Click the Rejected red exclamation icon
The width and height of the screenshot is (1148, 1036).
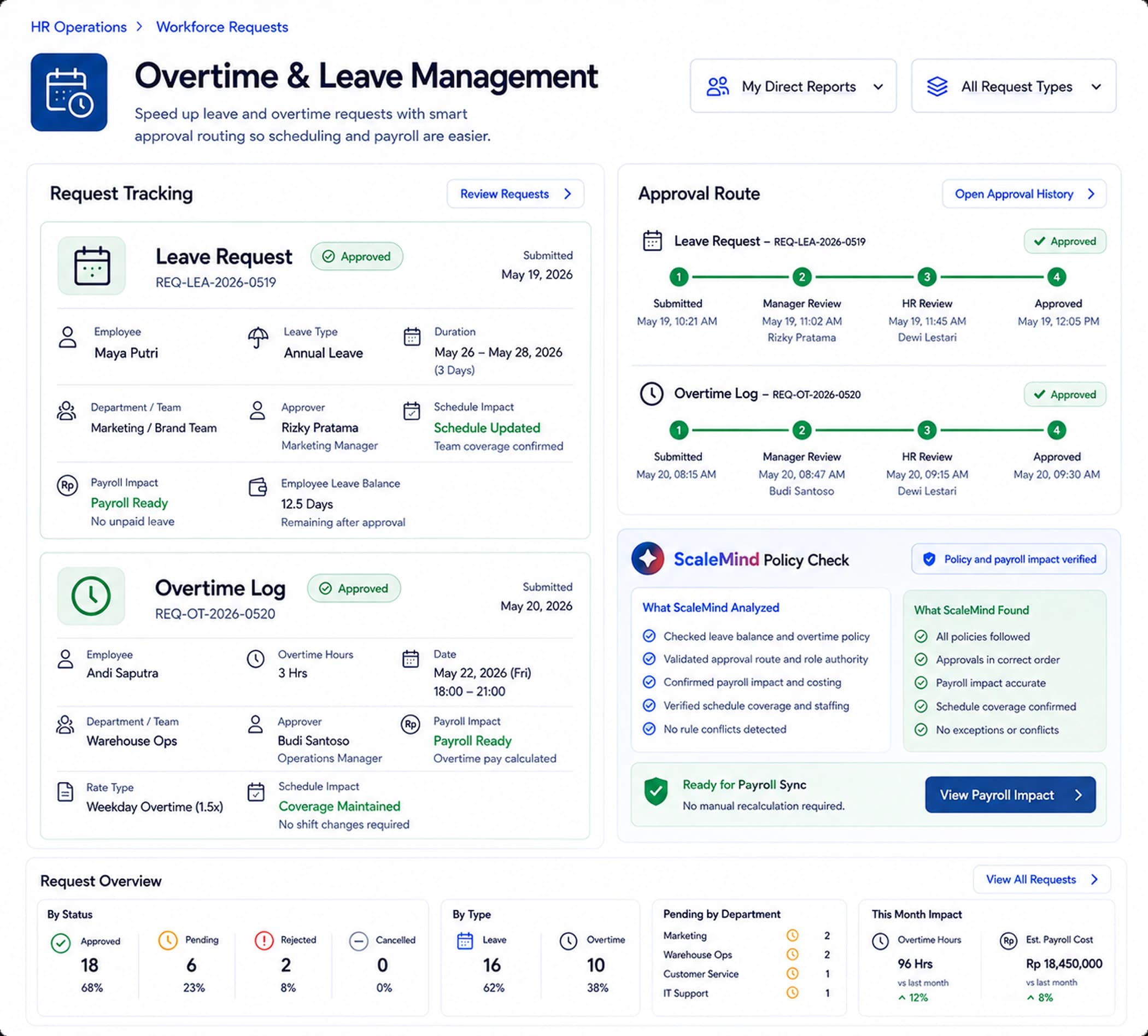pos(263,940)
